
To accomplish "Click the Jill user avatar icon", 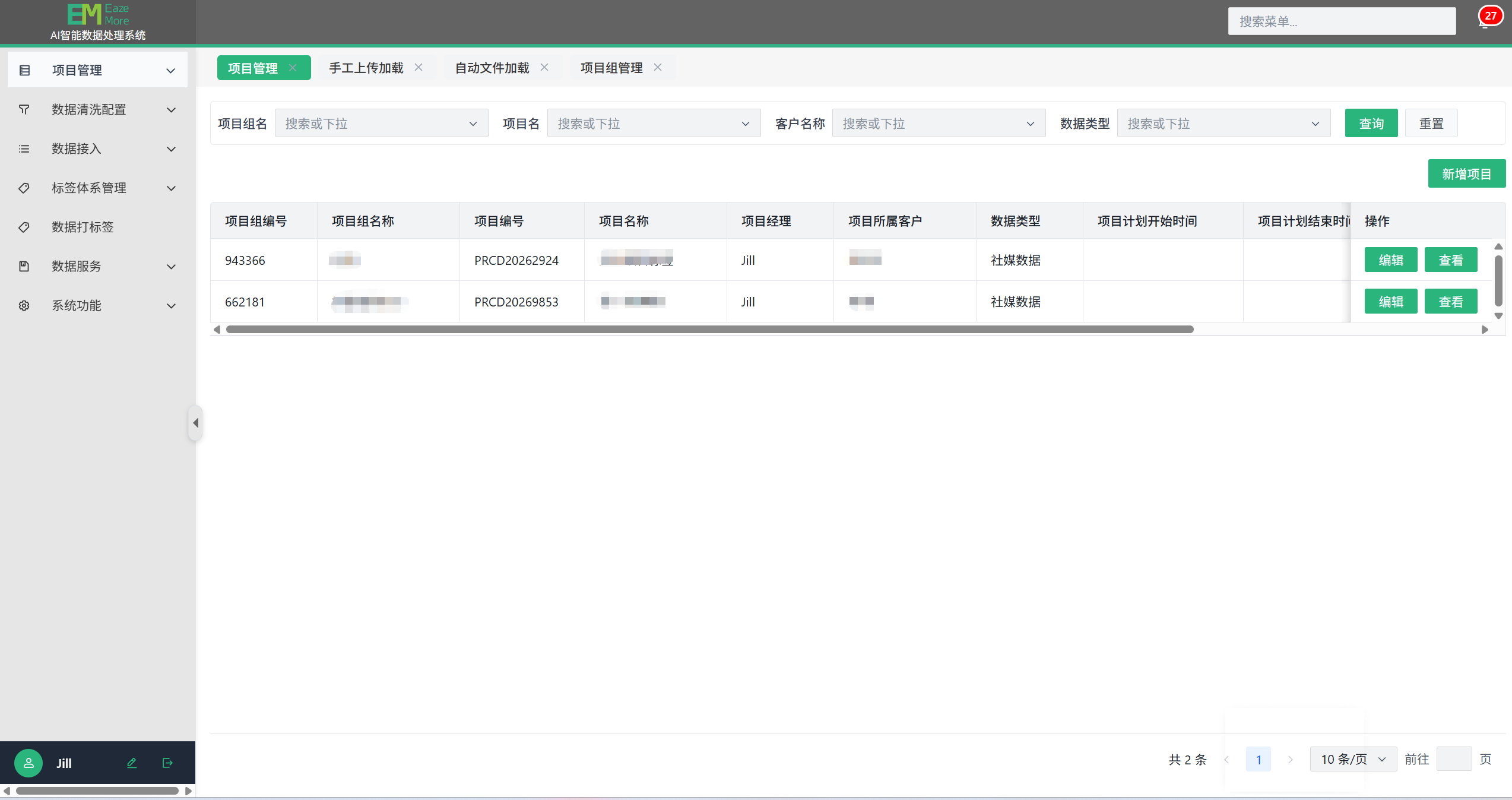I will (x=28, y=763).
